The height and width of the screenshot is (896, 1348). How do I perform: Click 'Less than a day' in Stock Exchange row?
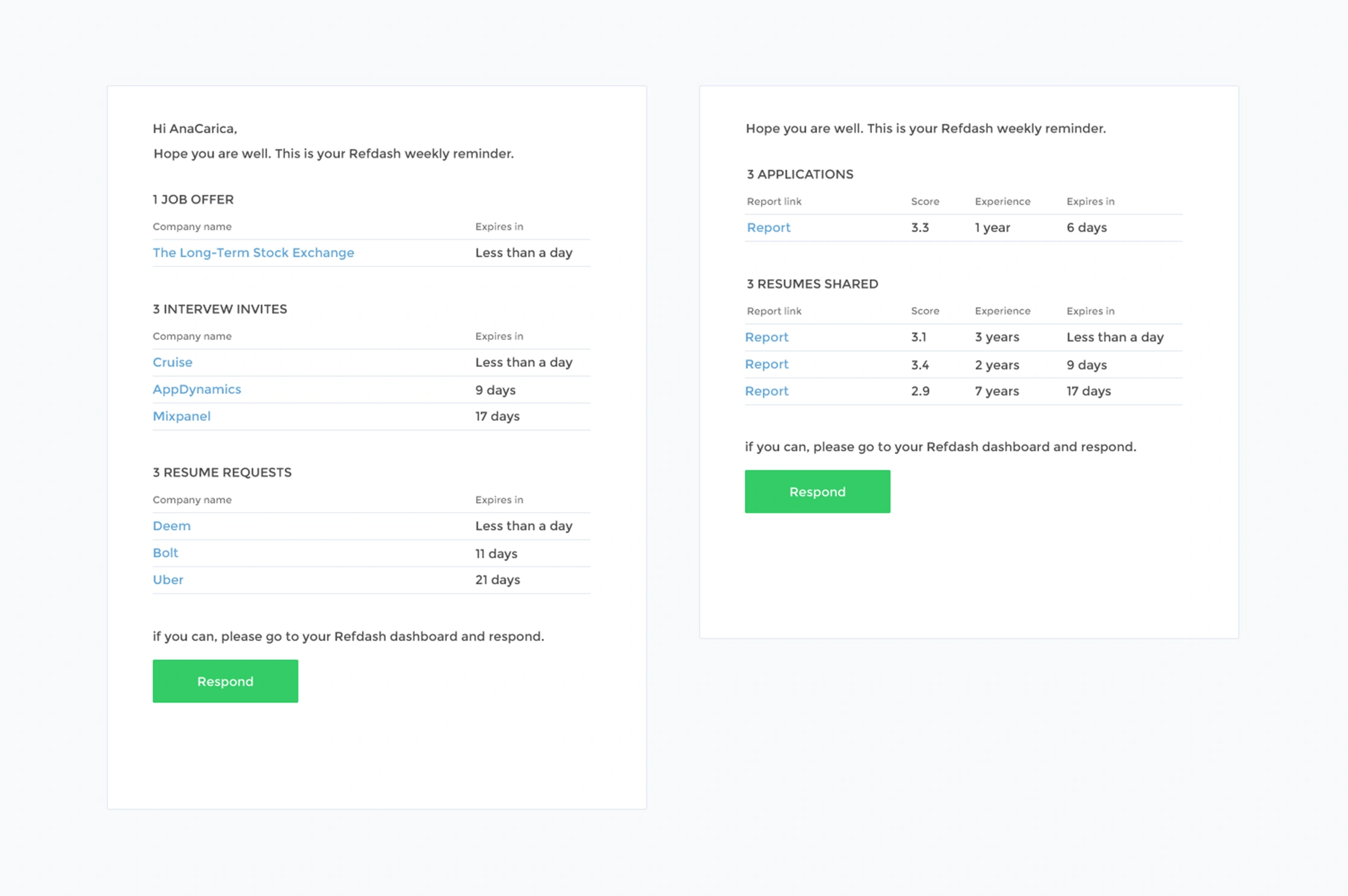click(x=524, y=252)
